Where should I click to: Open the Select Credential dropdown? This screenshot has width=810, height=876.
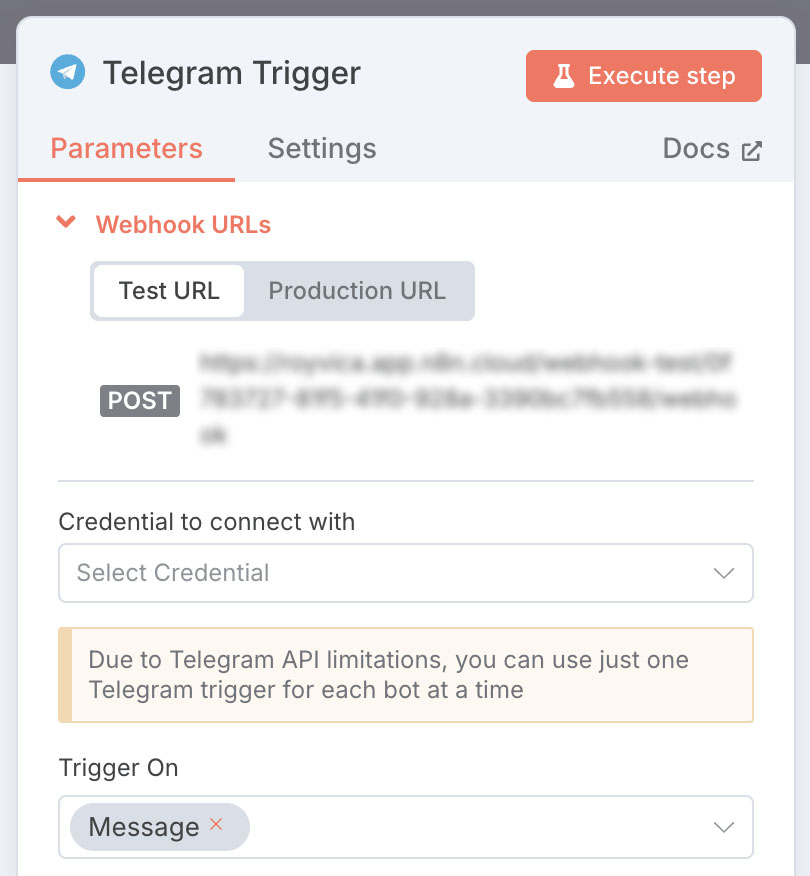[390, 573]
